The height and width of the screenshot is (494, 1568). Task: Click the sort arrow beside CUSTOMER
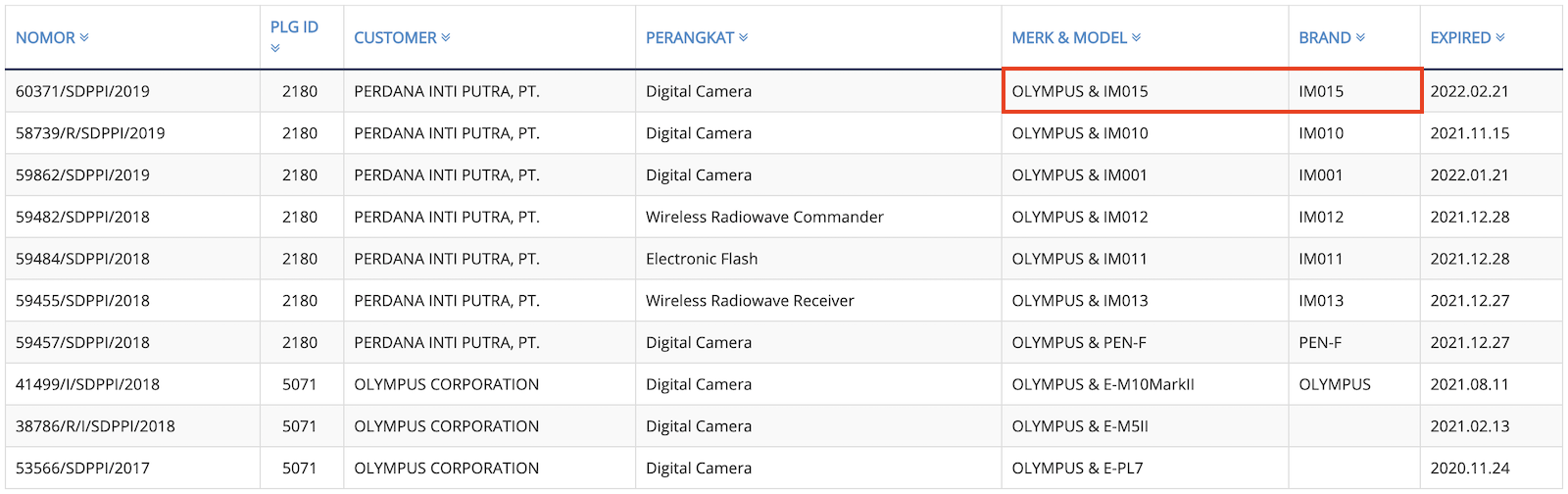pyautogui.click(x=446, y=37)
